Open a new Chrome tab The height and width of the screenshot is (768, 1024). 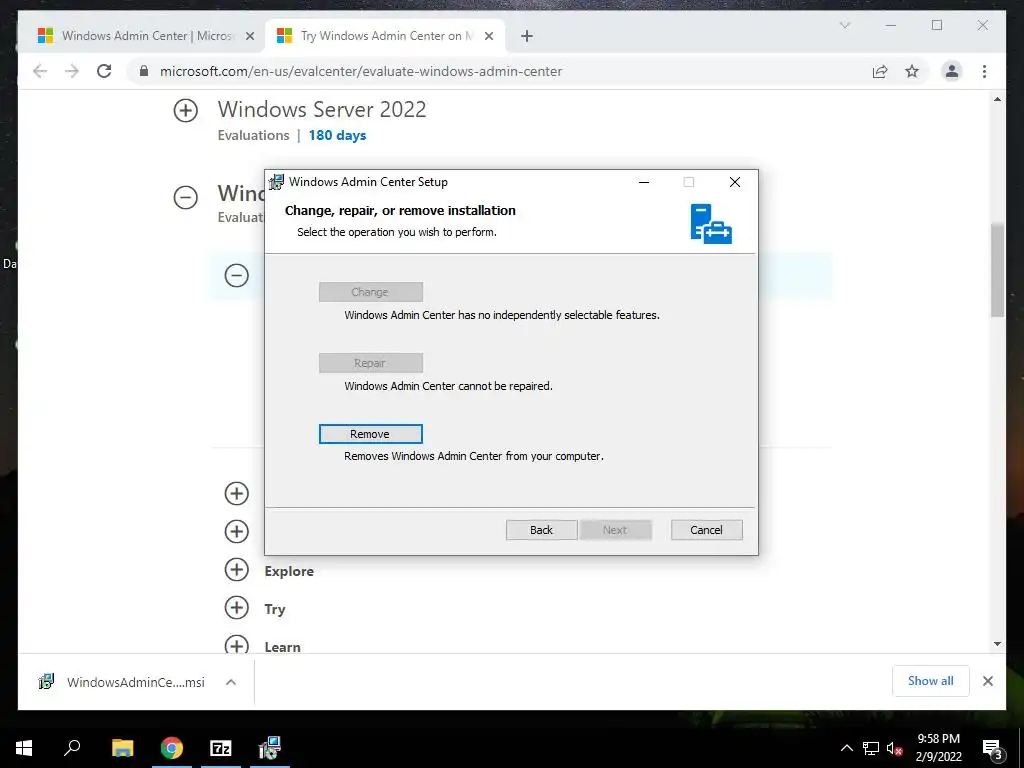(x=527, y=36)
